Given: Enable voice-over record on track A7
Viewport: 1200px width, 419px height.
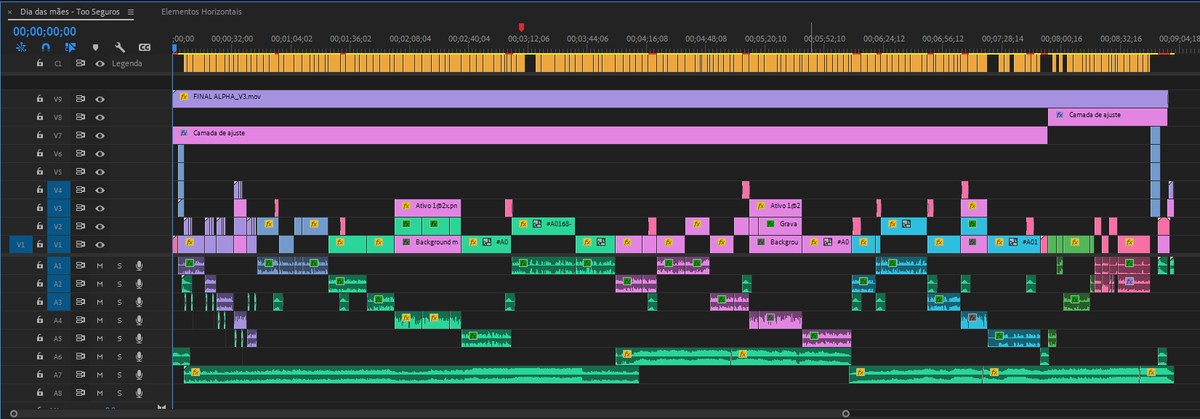Looking at the screenshot, I should (139, 375).
